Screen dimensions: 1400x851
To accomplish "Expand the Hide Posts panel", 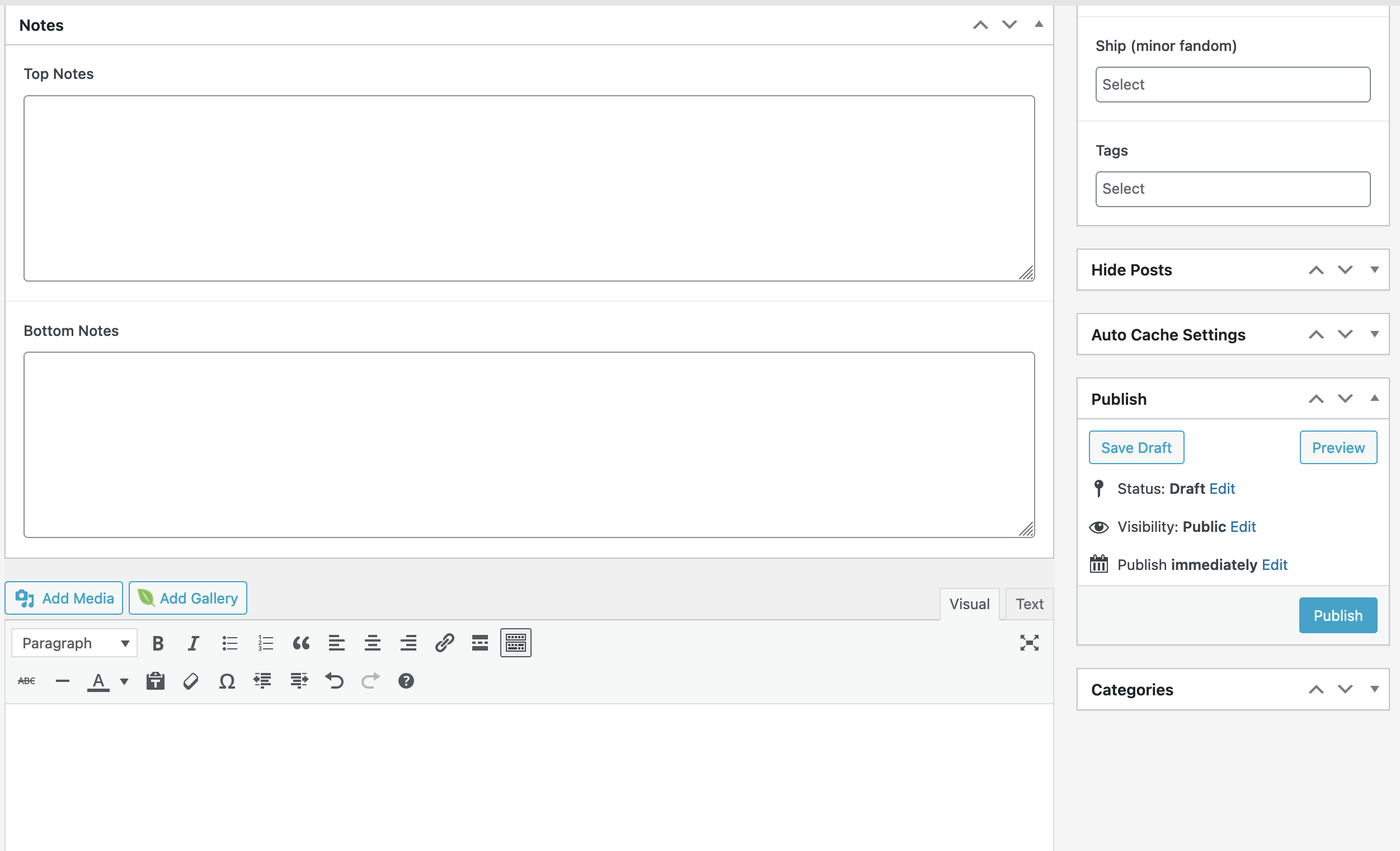I will pos(1375,269).
